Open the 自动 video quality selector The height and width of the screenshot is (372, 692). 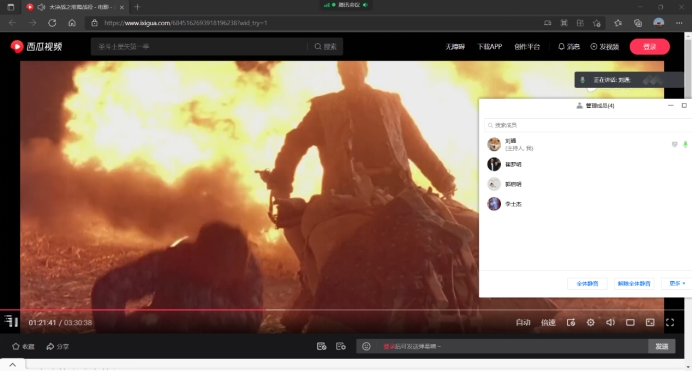(523, 323)
